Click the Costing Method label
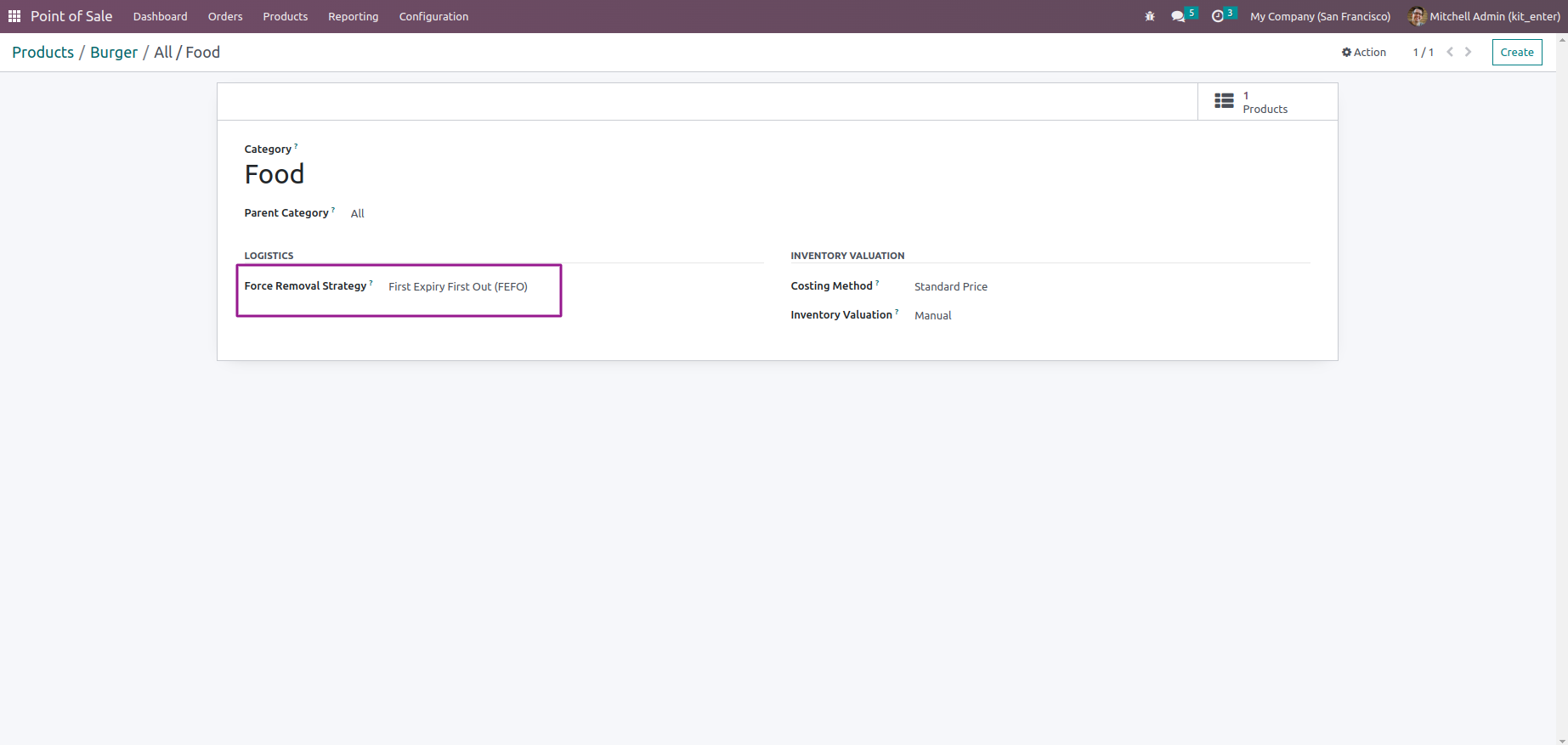 pos(831,286)
